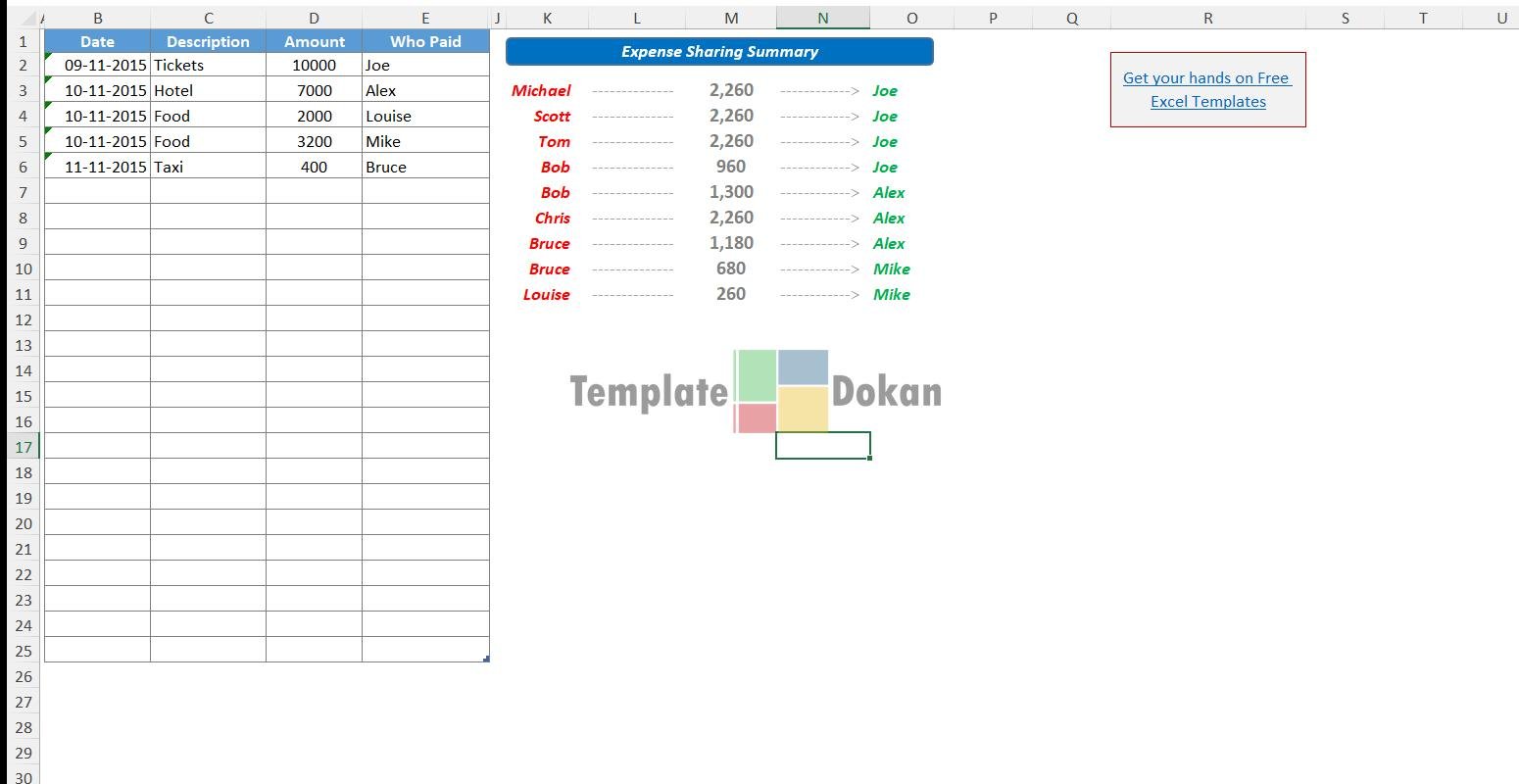Select row 17 header
This screenshot has height=784, width=1519.
(x=23, y=447)
